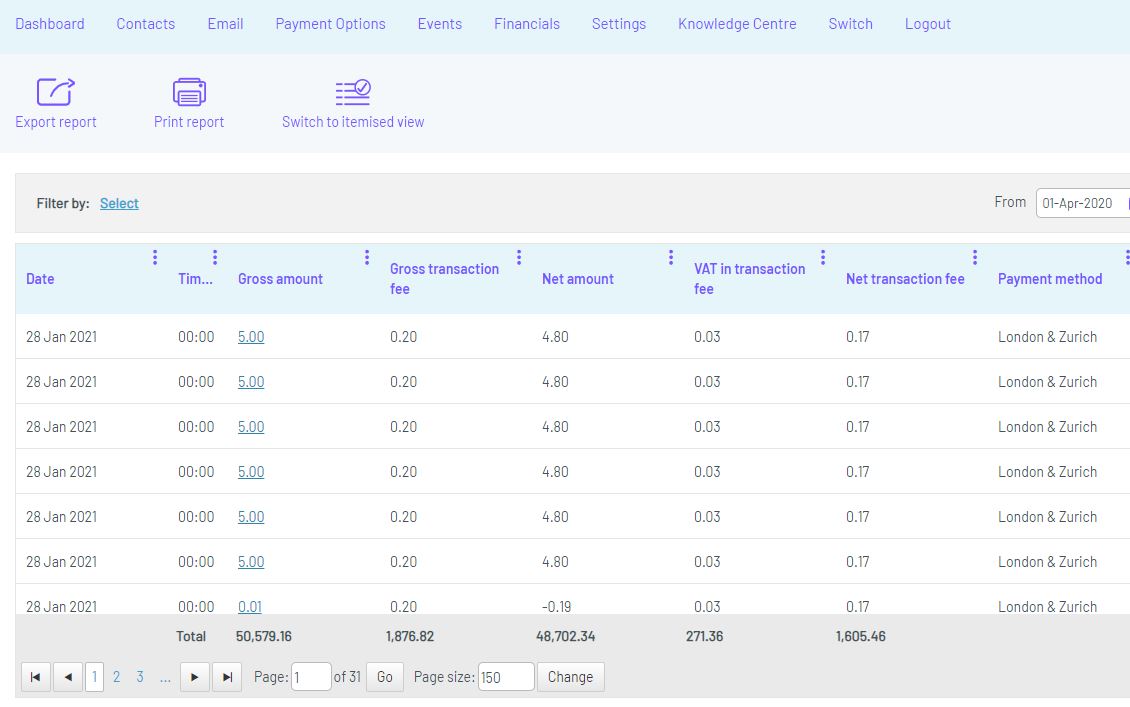1130x707 pixels.
Task: Click the Filter by Select link
Action: pyautogui.click(x=119, y=203)
